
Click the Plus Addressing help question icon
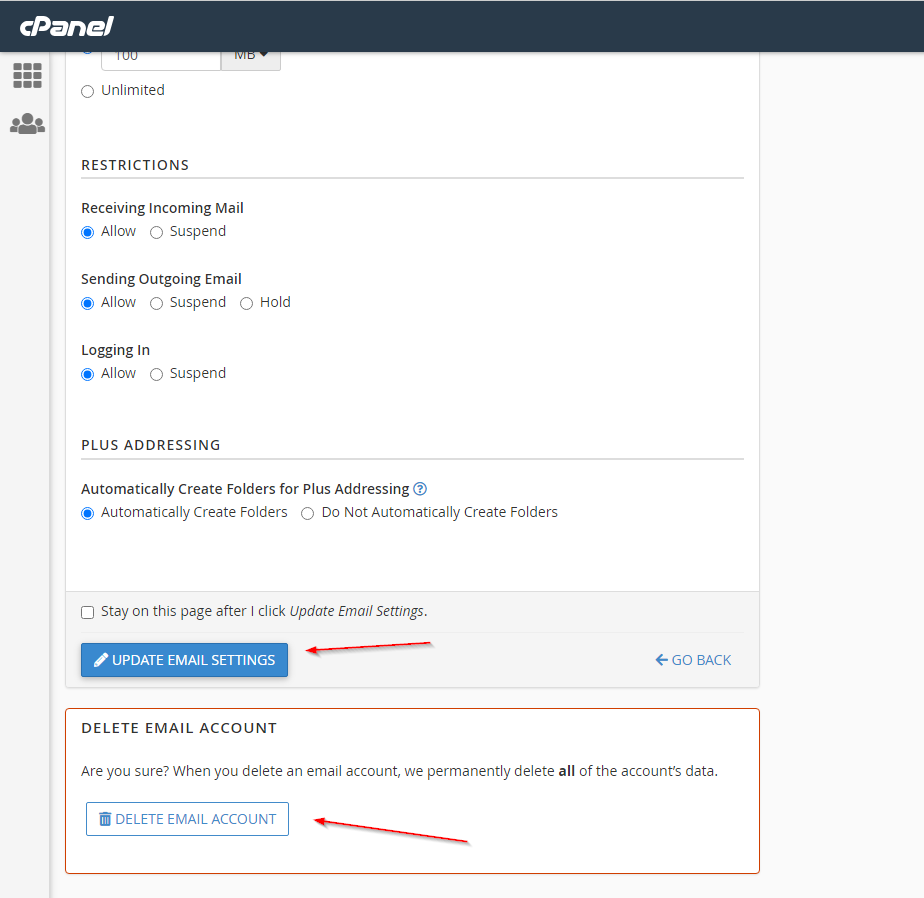click(x=420, y=489)
